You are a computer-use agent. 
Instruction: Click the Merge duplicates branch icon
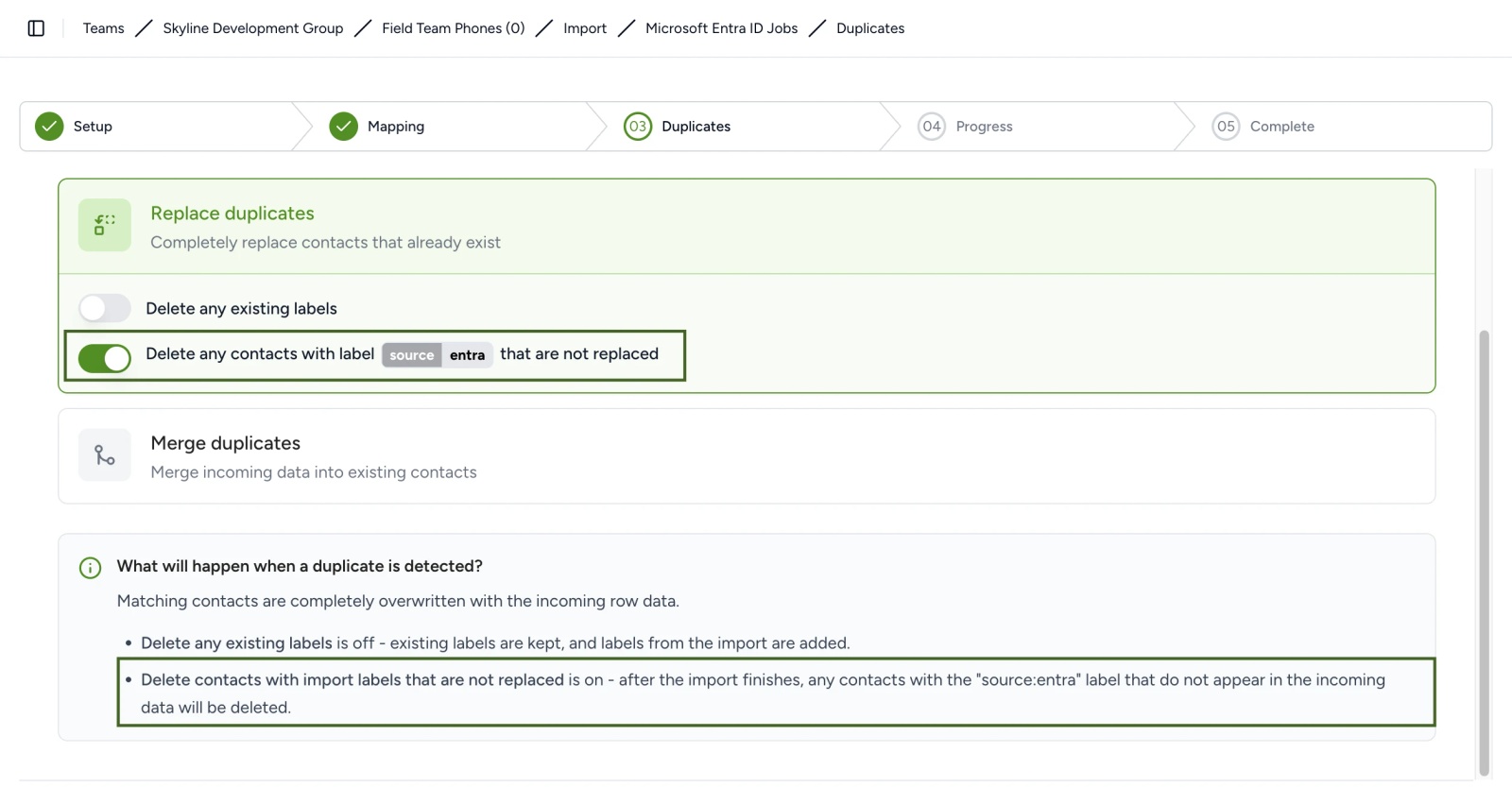point(105,455)
